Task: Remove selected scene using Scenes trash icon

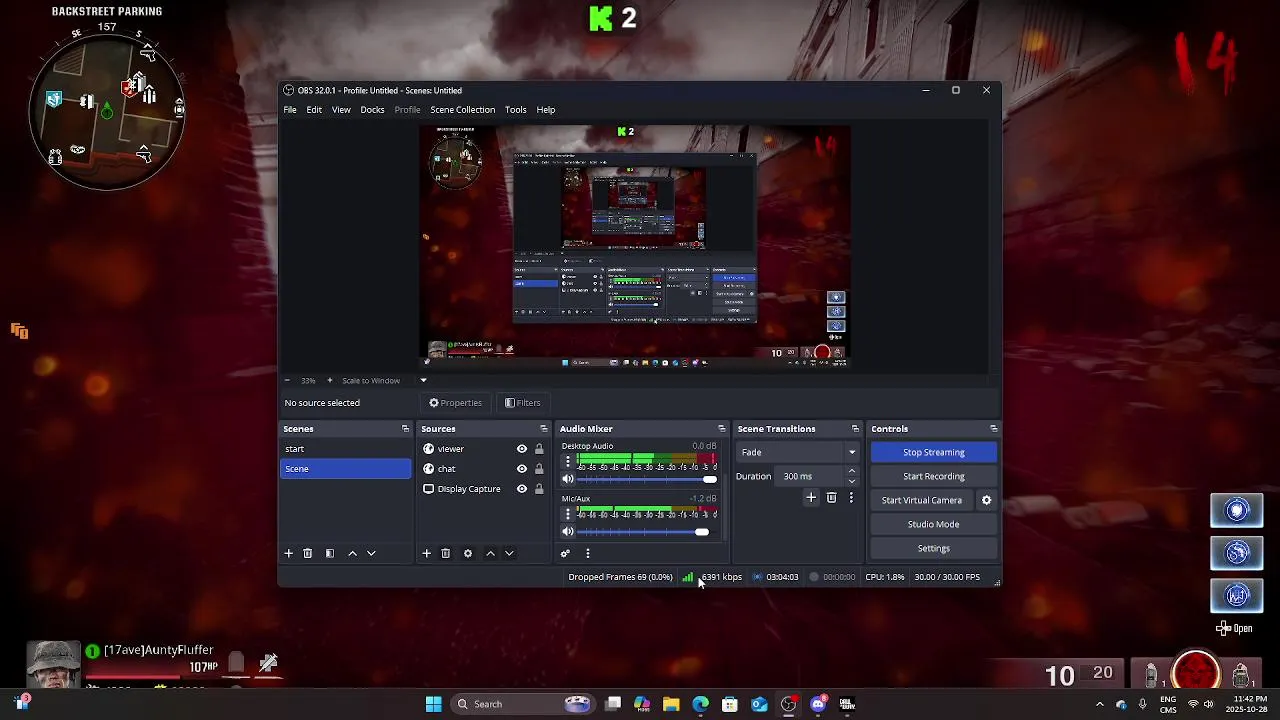Action: (308, 553)
